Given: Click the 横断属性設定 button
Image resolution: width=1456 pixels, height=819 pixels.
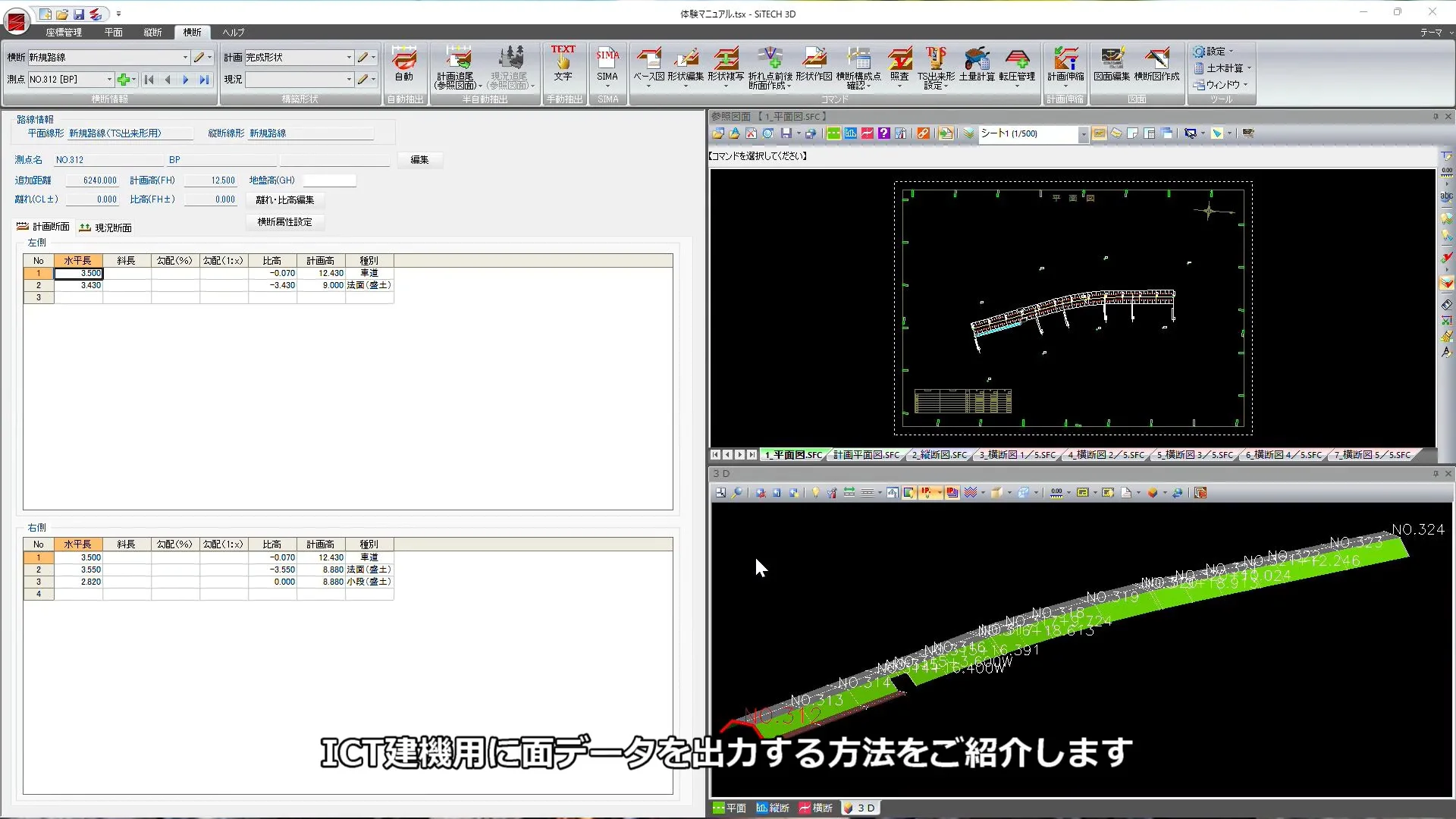Looking at the screenshot, I should click(285, 222).
